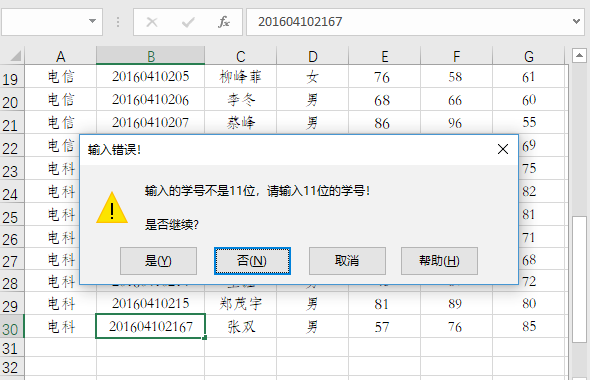Screen dimensions: 590x380
Task: Click cell B30 with 201604102167
Action: click(151, 327)
